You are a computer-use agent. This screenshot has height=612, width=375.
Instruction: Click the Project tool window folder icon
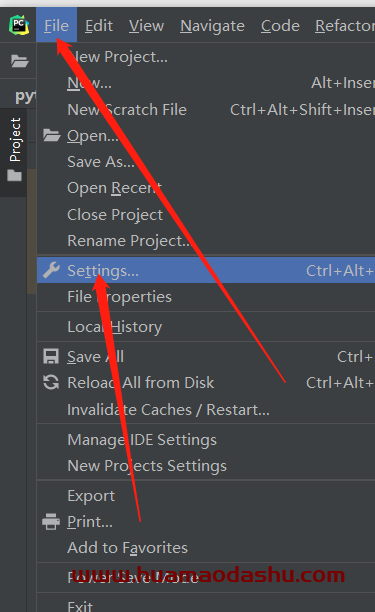pyautogui.click(x=14, y=175)
